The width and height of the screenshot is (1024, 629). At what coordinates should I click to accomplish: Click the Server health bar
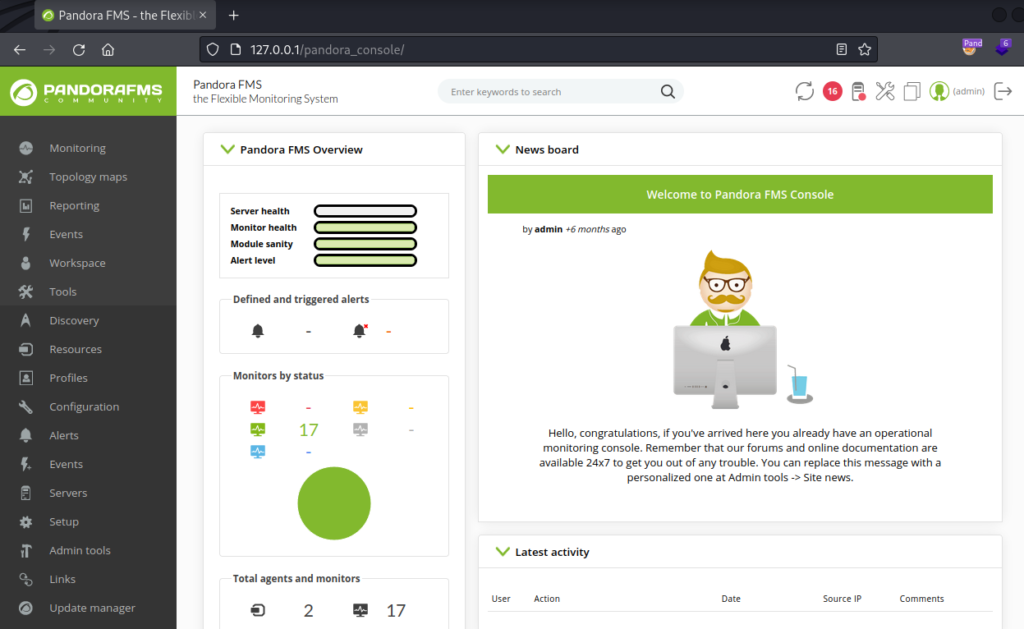coord(365,211)
